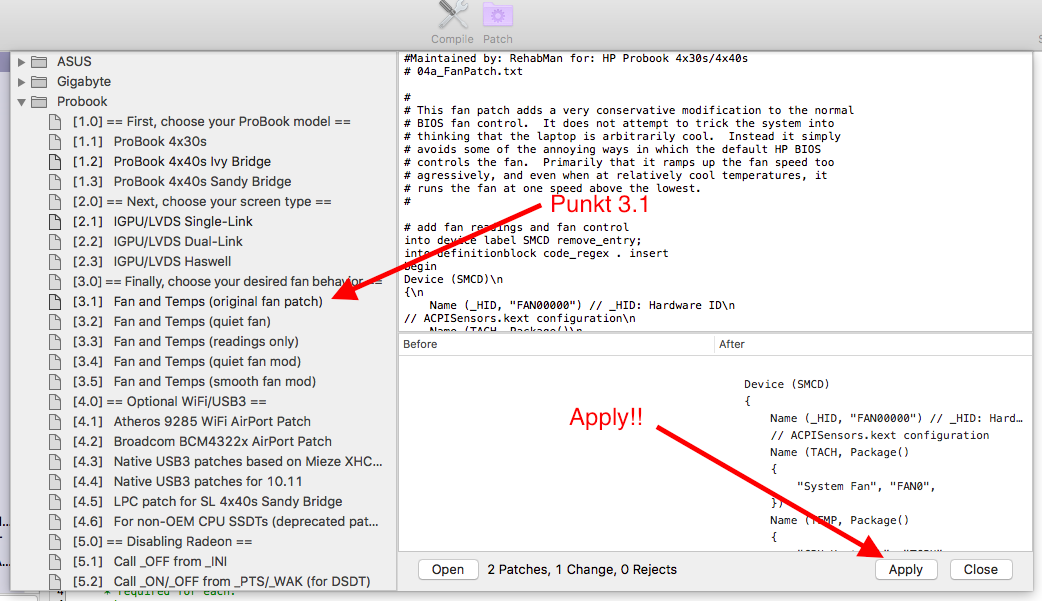Click document icon beside [4.2] Broadcom patch
1042x601 pixels.
click(54, 441)
